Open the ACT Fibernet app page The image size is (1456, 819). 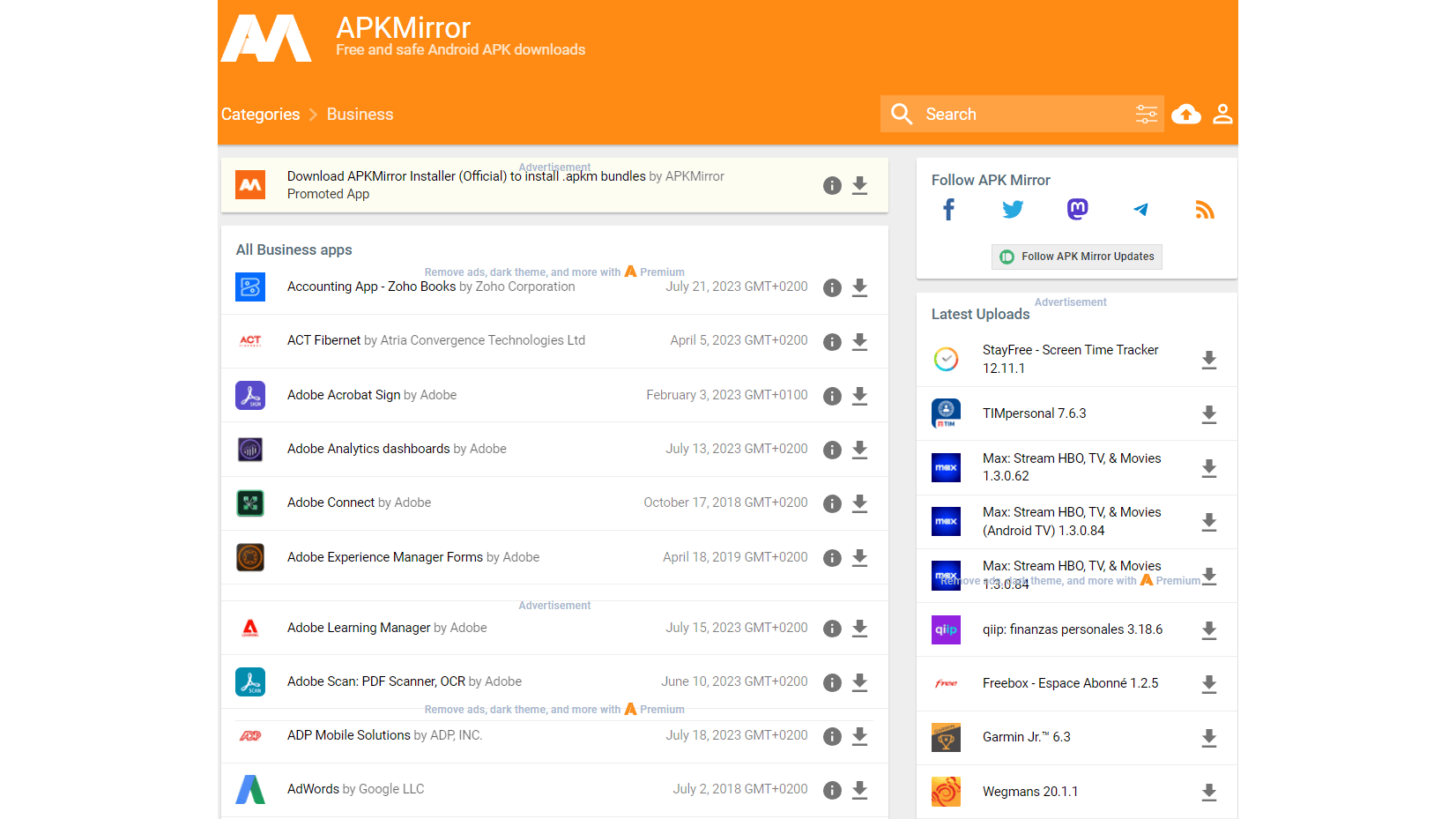(x=323, y=340)
